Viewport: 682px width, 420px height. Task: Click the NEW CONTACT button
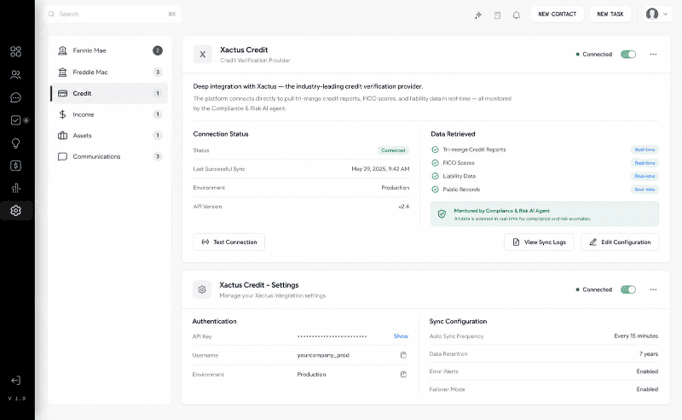point(557,14)
